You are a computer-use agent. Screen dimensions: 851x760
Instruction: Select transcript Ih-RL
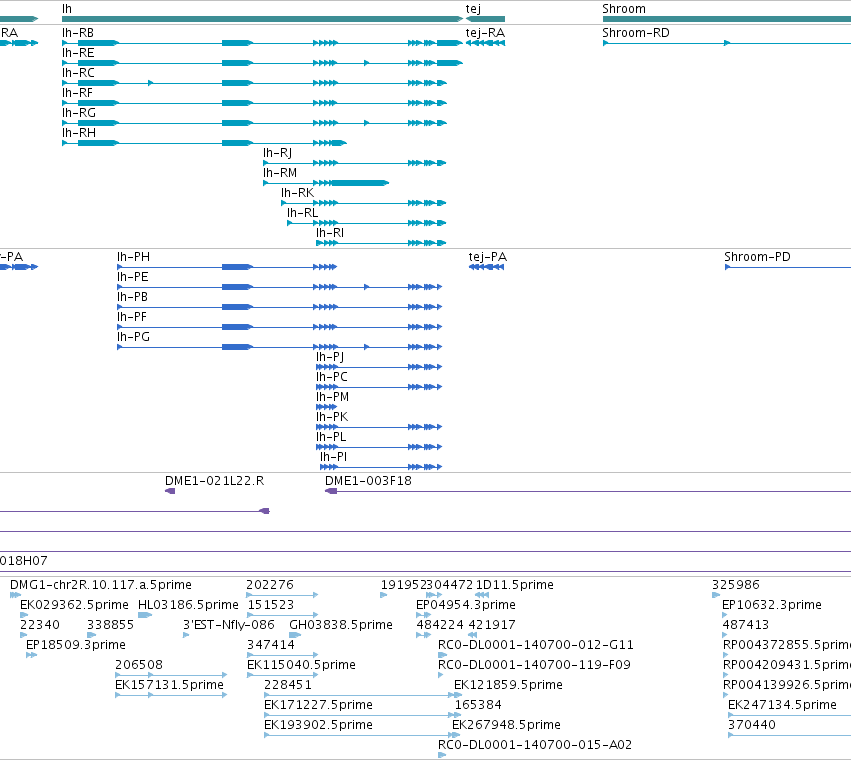(302, 213)
